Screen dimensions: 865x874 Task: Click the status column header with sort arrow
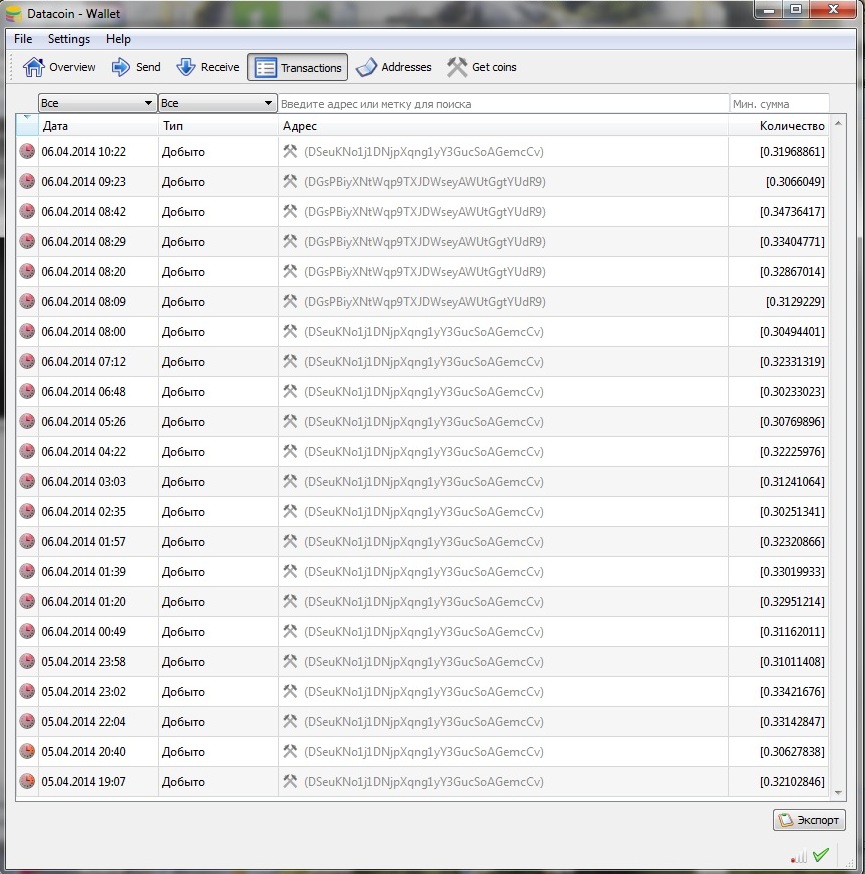[x=27, y=125]
